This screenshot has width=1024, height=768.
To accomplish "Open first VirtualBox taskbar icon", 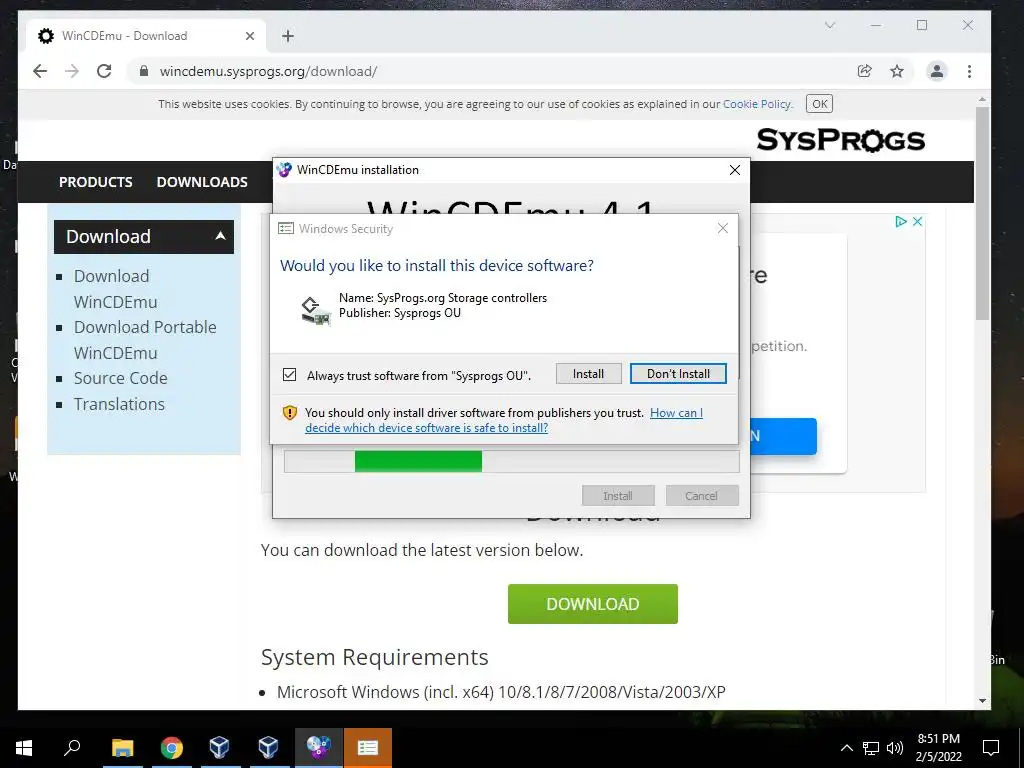I will click(x=219, y=748).
